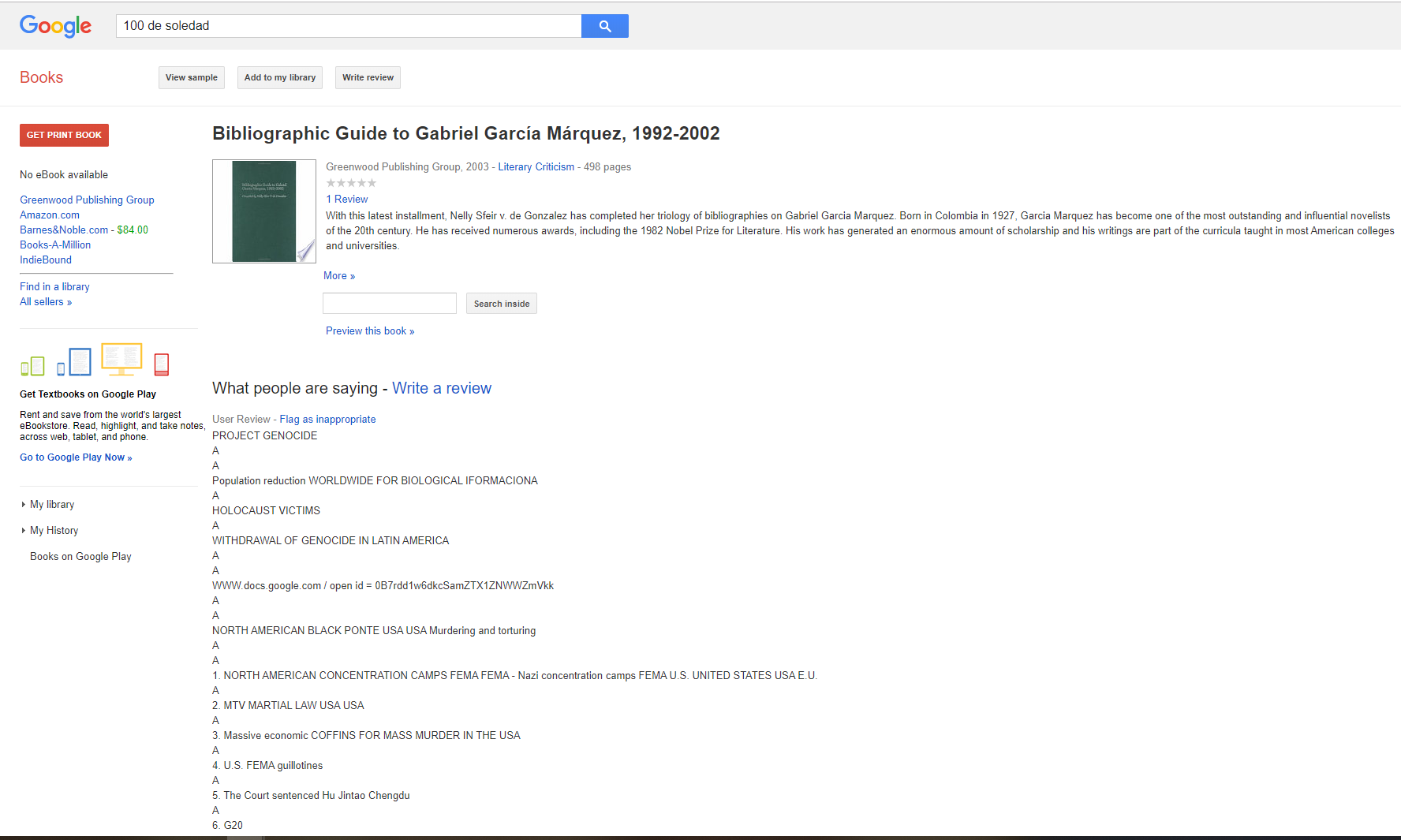Viewport: 1401px width, 840px height.
Task: Click the '2. MTV MARTIAL LAW USA USA' line
Action: tap(288, 706)
